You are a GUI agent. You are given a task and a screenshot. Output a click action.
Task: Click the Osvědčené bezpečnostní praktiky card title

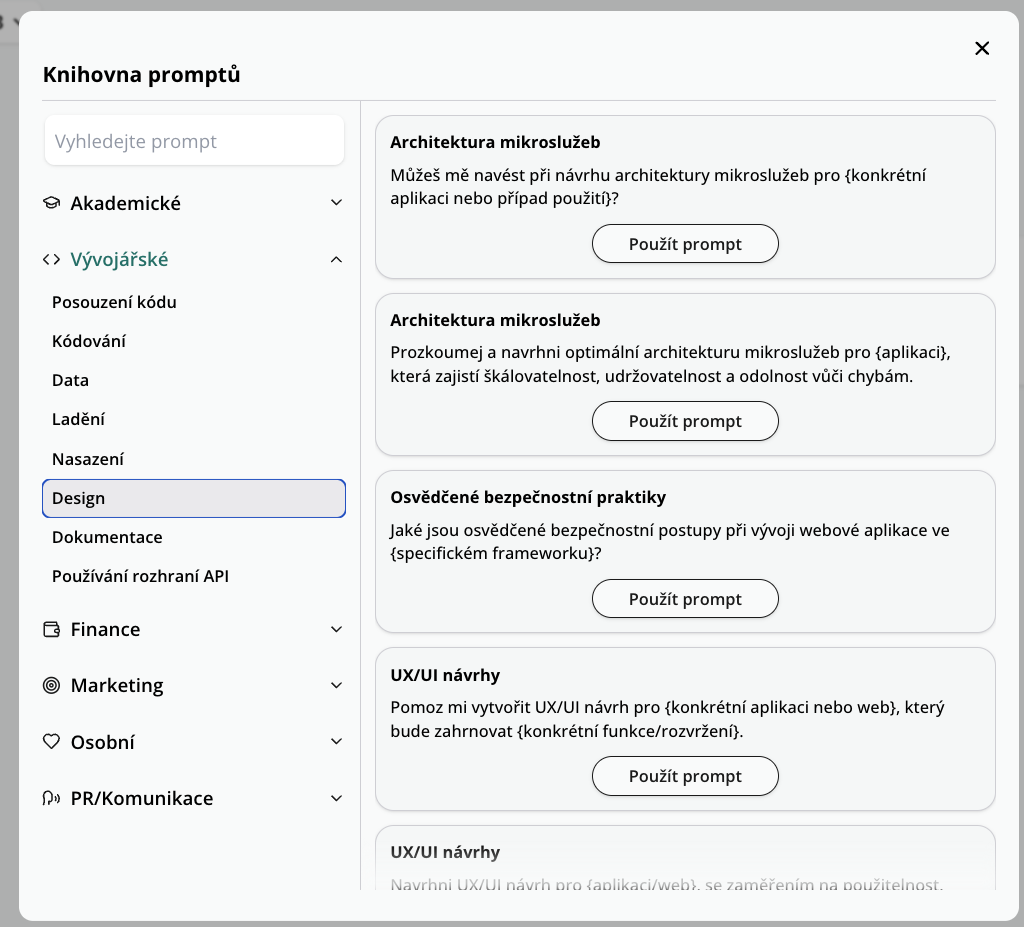click(x=528, y=497)
